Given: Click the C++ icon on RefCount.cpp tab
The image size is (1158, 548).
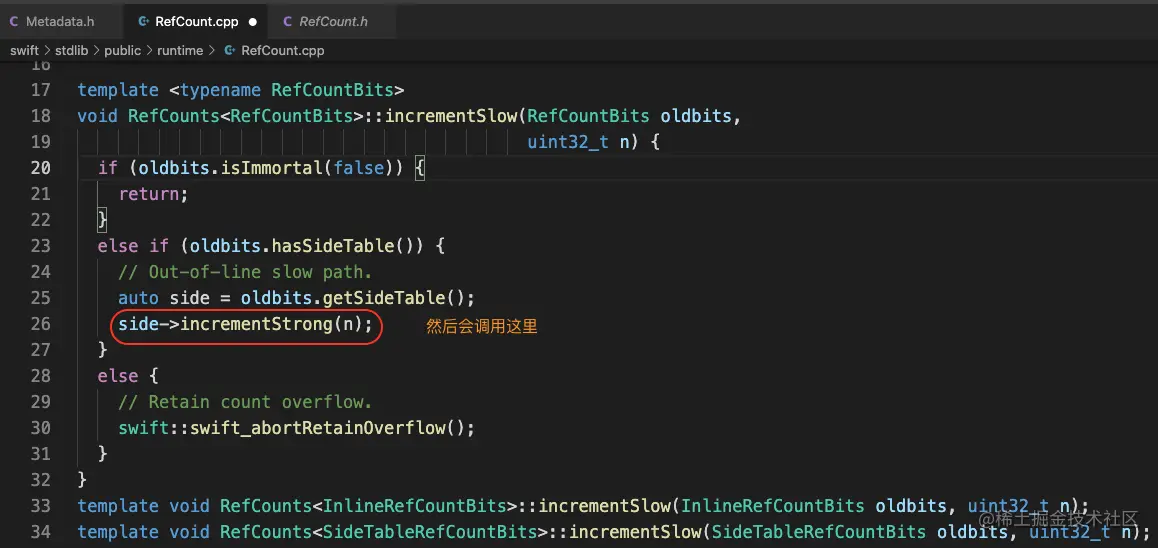Looking at the screenshot, I should pyautogui.click(x=143, y=21).
